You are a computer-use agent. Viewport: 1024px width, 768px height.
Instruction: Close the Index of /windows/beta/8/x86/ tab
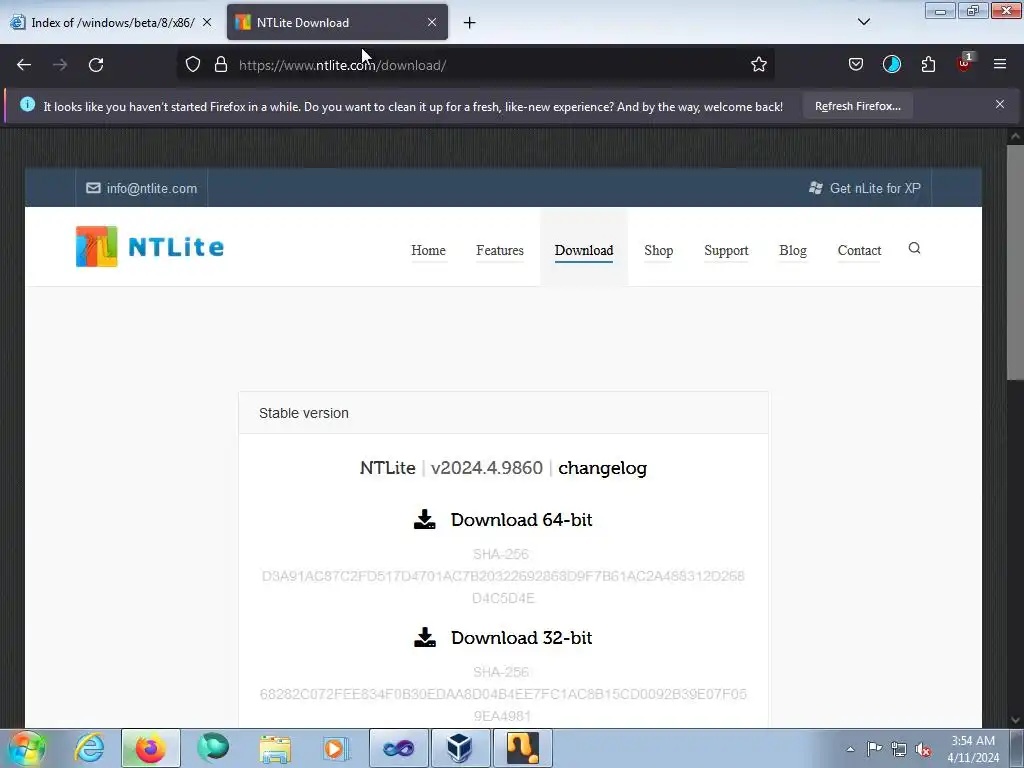(206, 22)
